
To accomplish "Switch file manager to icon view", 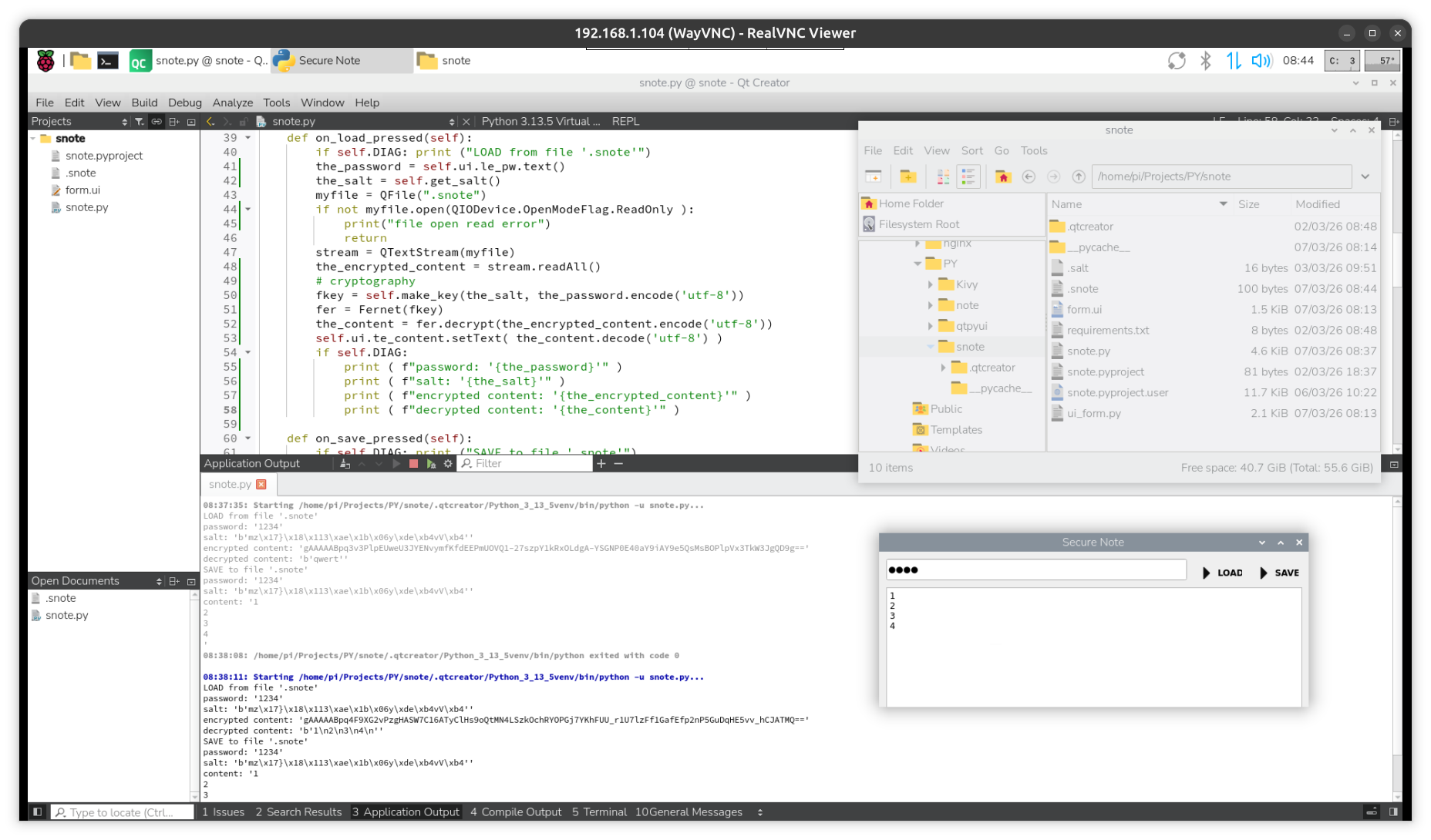I will (943, 176).
